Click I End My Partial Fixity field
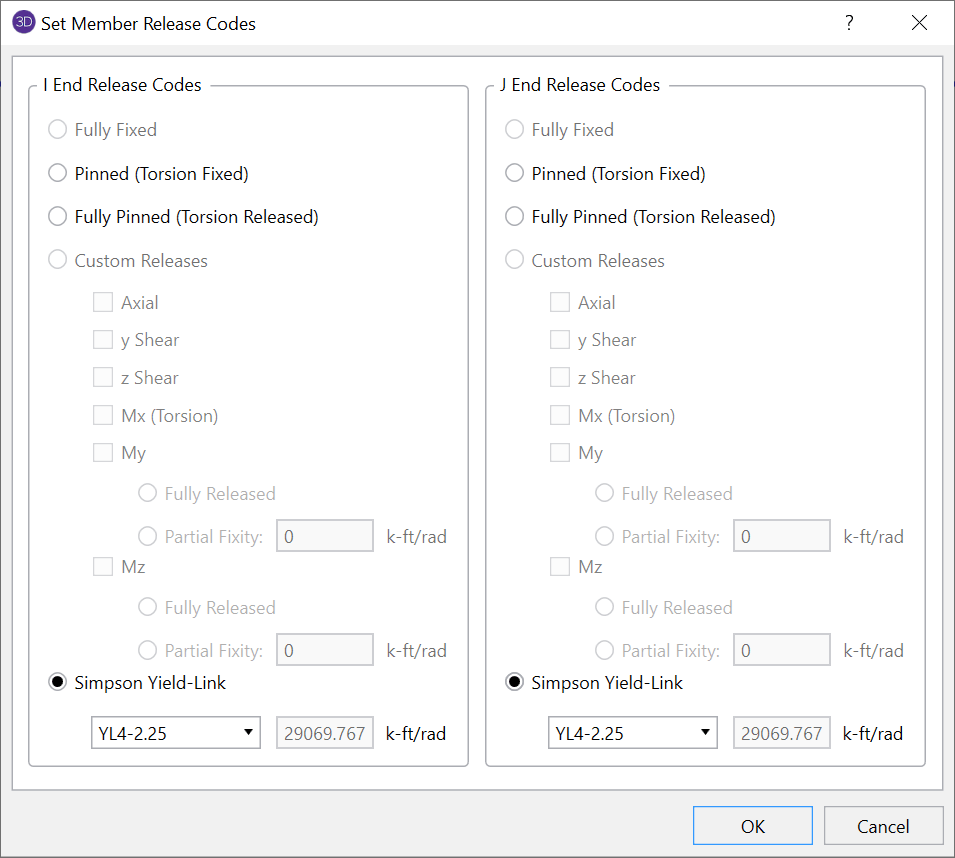Screen dimensions: 955x858 click(325, 537)
